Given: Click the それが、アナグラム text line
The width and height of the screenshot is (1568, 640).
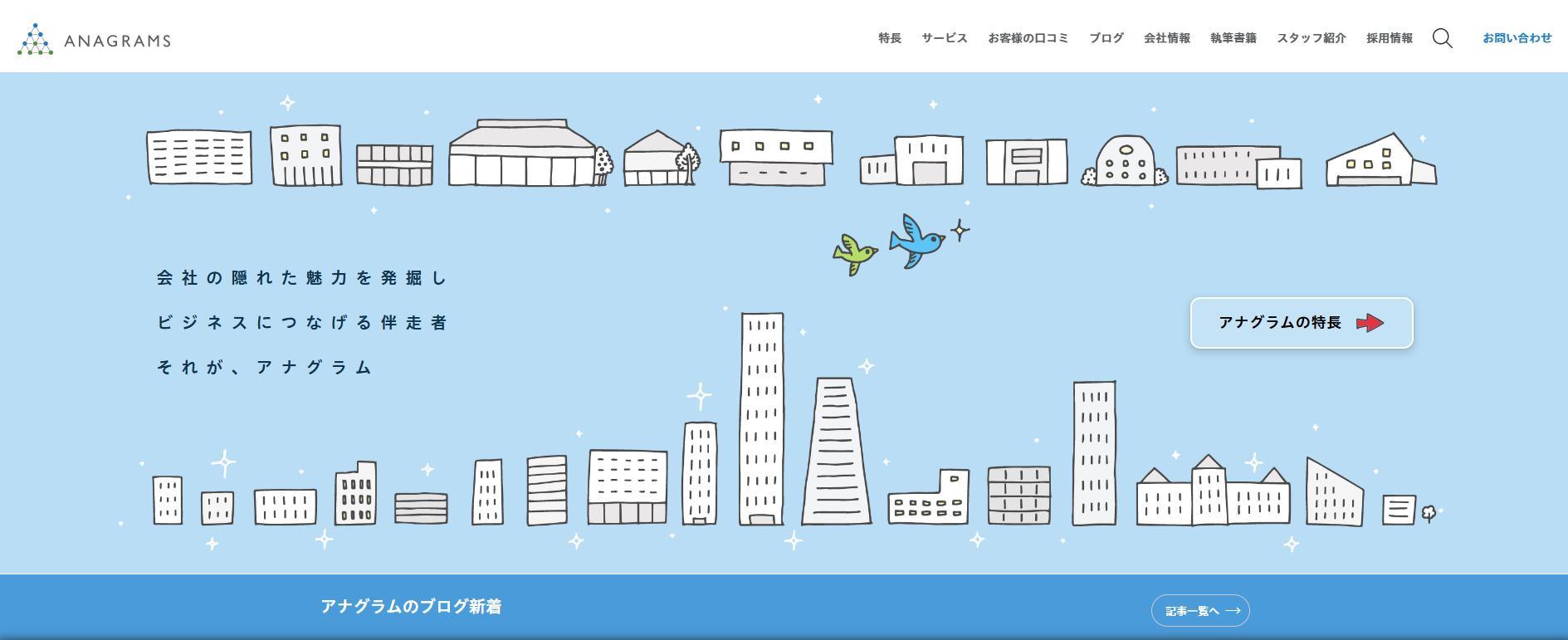Looking at the screenshot, I should tap(264, 368).
